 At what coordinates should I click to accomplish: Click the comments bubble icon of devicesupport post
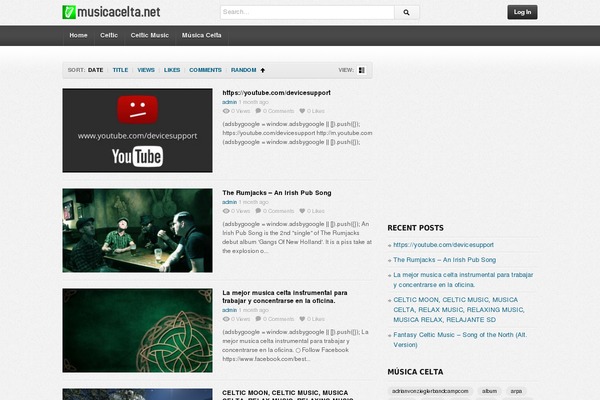(258, 111)
